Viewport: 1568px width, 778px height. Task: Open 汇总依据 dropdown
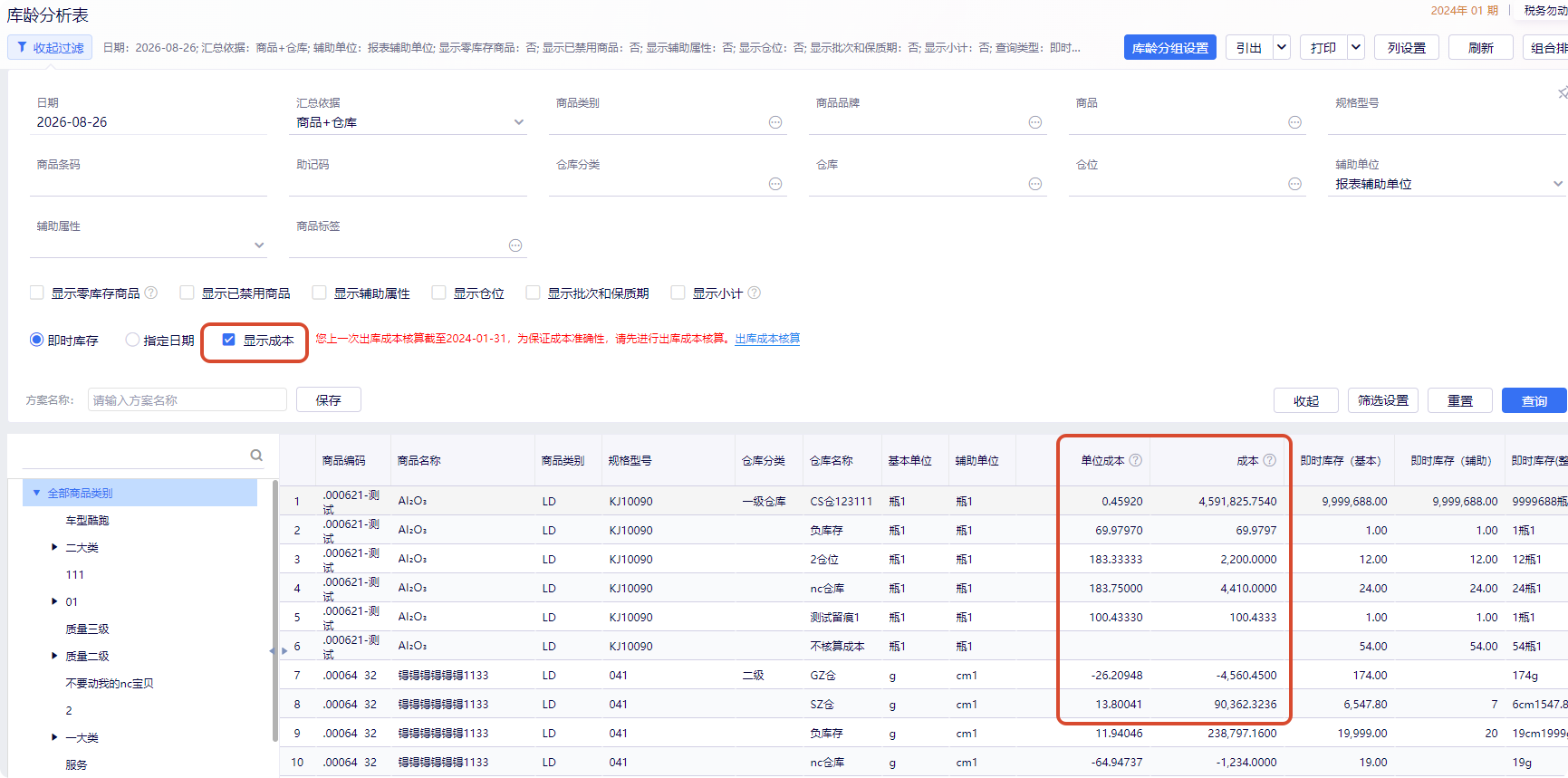tap(408, 122)
